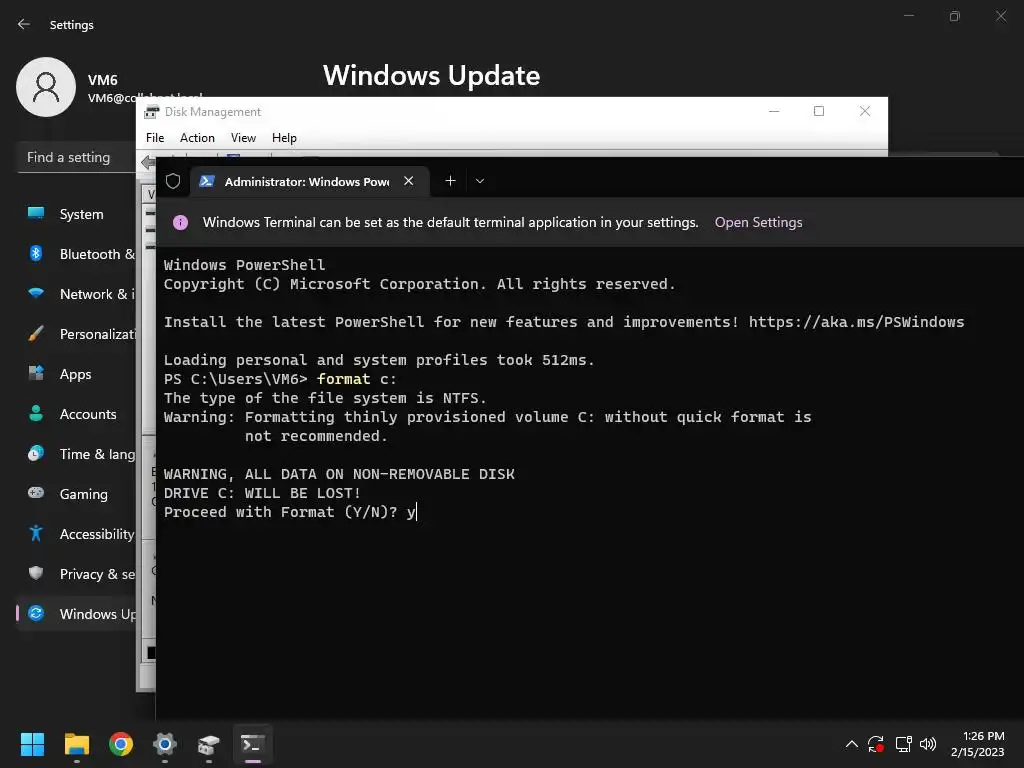Maximize the Disk Management window
The height and width of the screenshot is (768, 1024).
[819, 111]
